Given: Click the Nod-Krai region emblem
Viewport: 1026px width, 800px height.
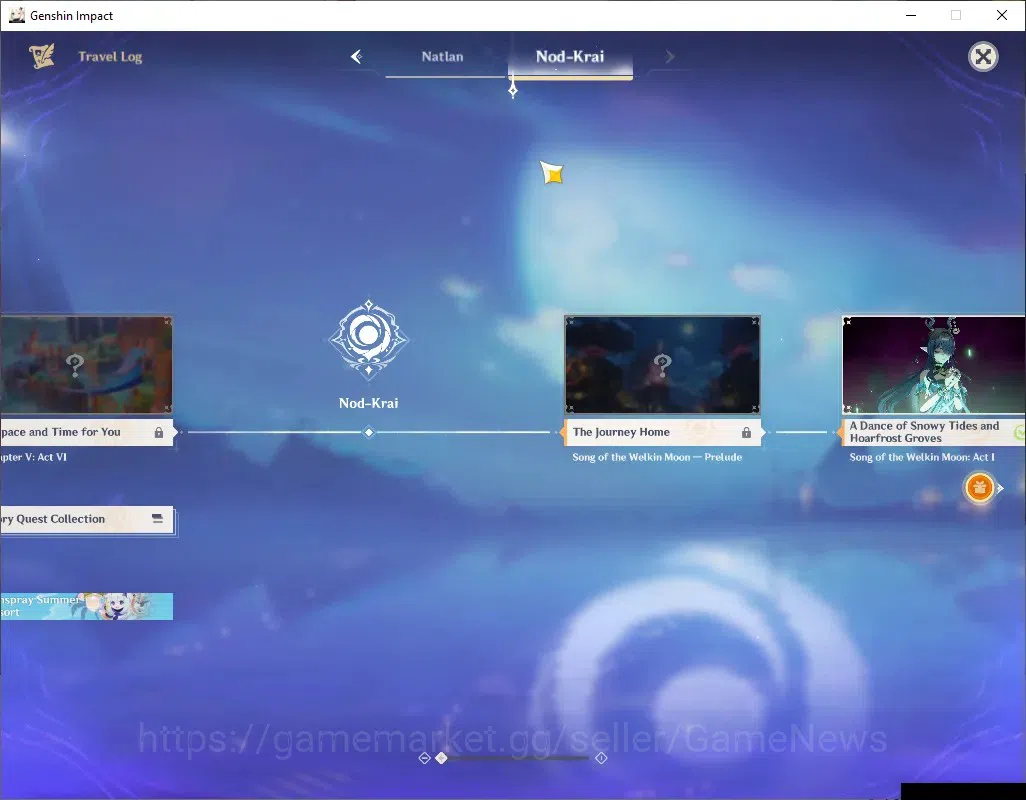Looking at the screenshot, I should tap(368, 339).
